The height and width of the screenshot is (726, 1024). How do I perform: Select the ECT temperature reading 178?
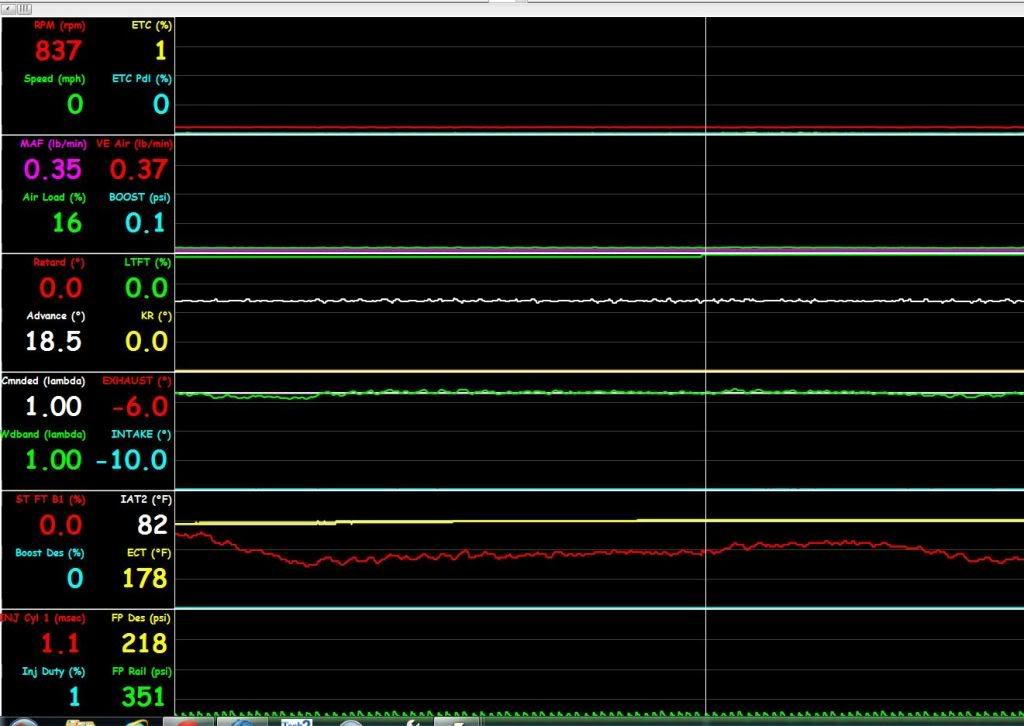tap(145, 578)
